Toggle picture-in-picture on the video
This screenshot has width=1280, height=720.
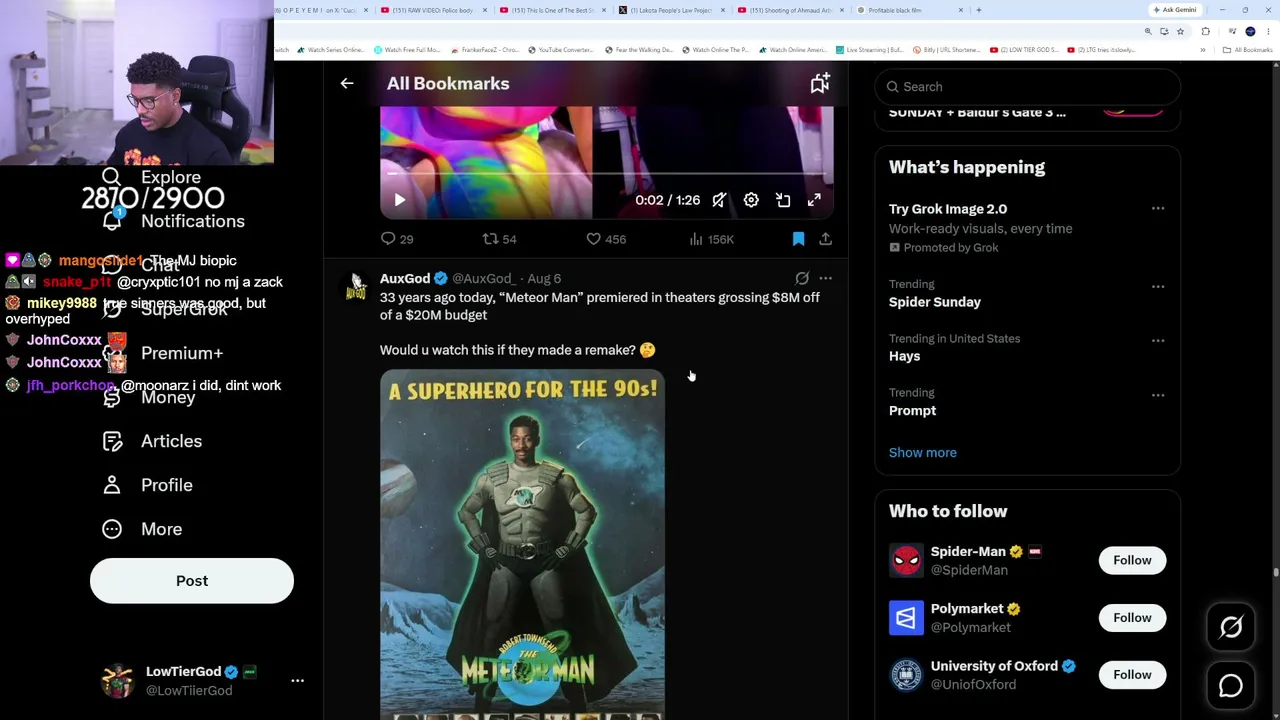pyautogui.click(x=783, y=200)
